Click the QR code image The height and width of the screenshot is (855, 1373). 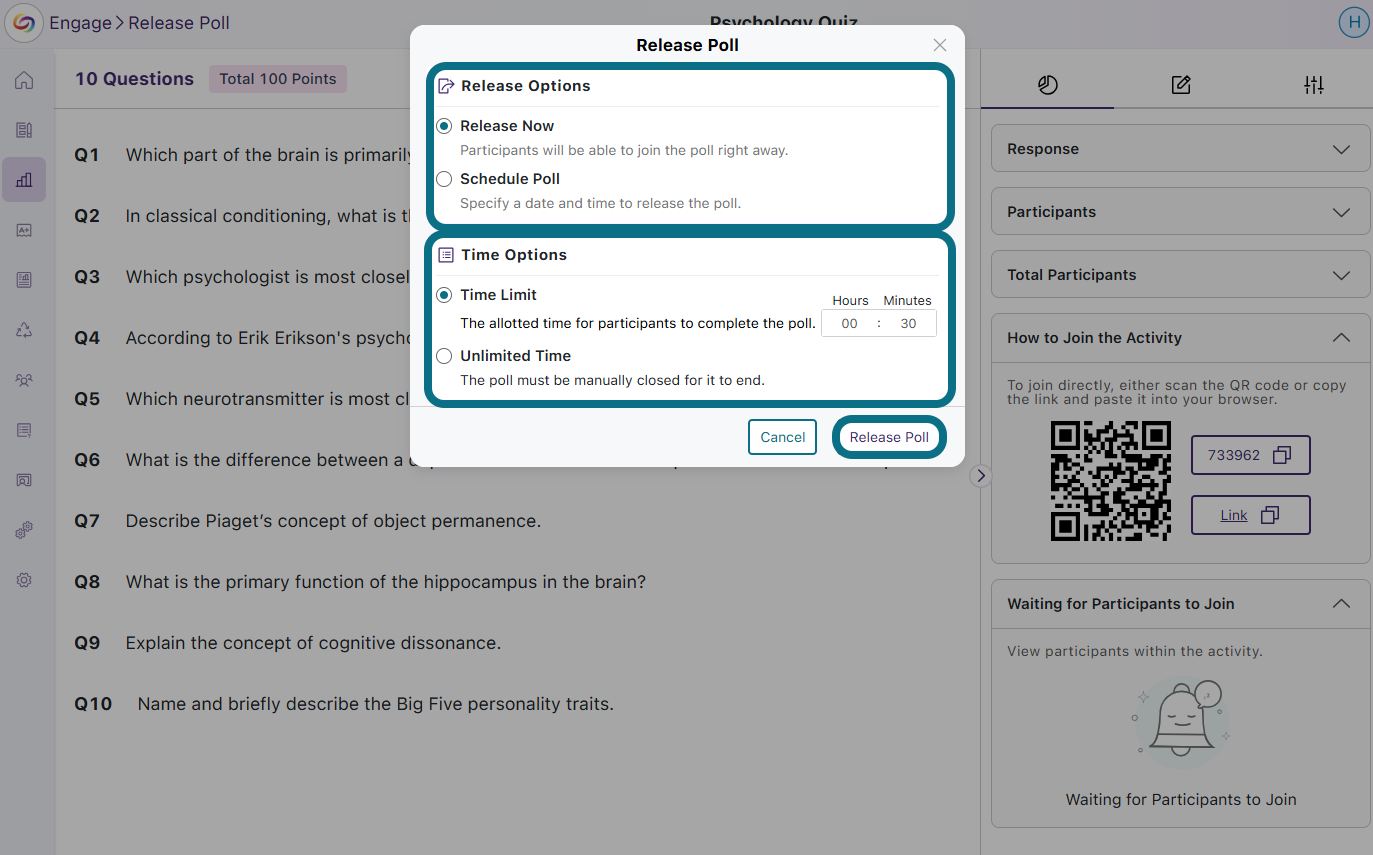(x=1110, y=480)
